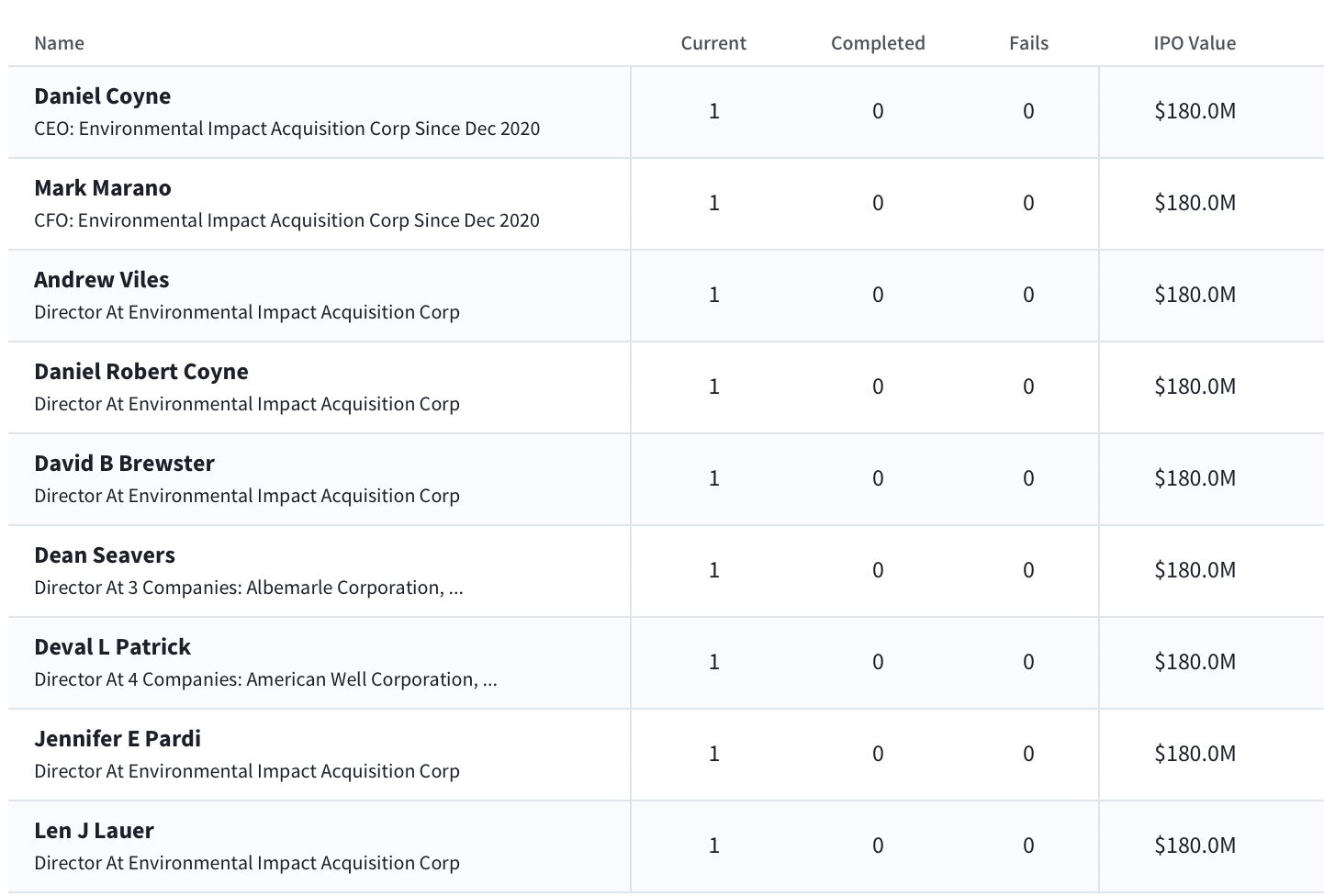Click Dean Seavers' $180.0M IPO value
This screenshot has width=1324, height=896.
[x=1195, y=570]
